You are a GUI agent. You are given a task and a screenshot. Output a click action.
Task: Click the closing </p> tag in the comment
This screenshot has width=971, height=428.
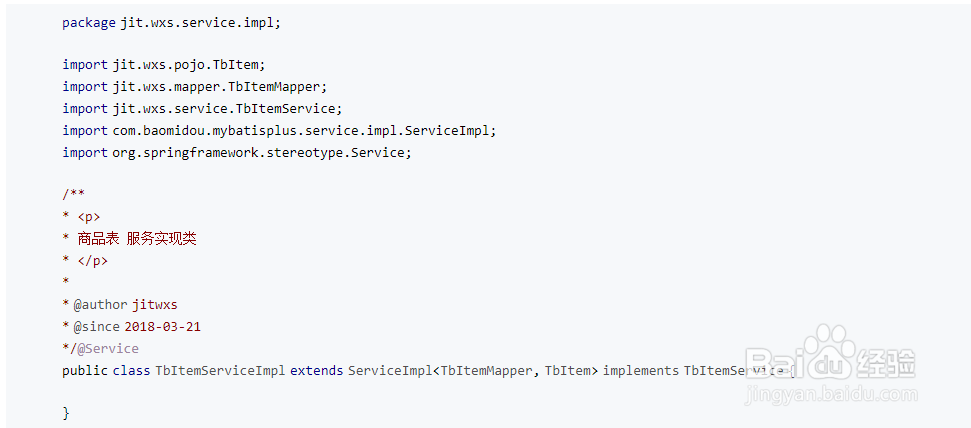click(x=92, y=260)
